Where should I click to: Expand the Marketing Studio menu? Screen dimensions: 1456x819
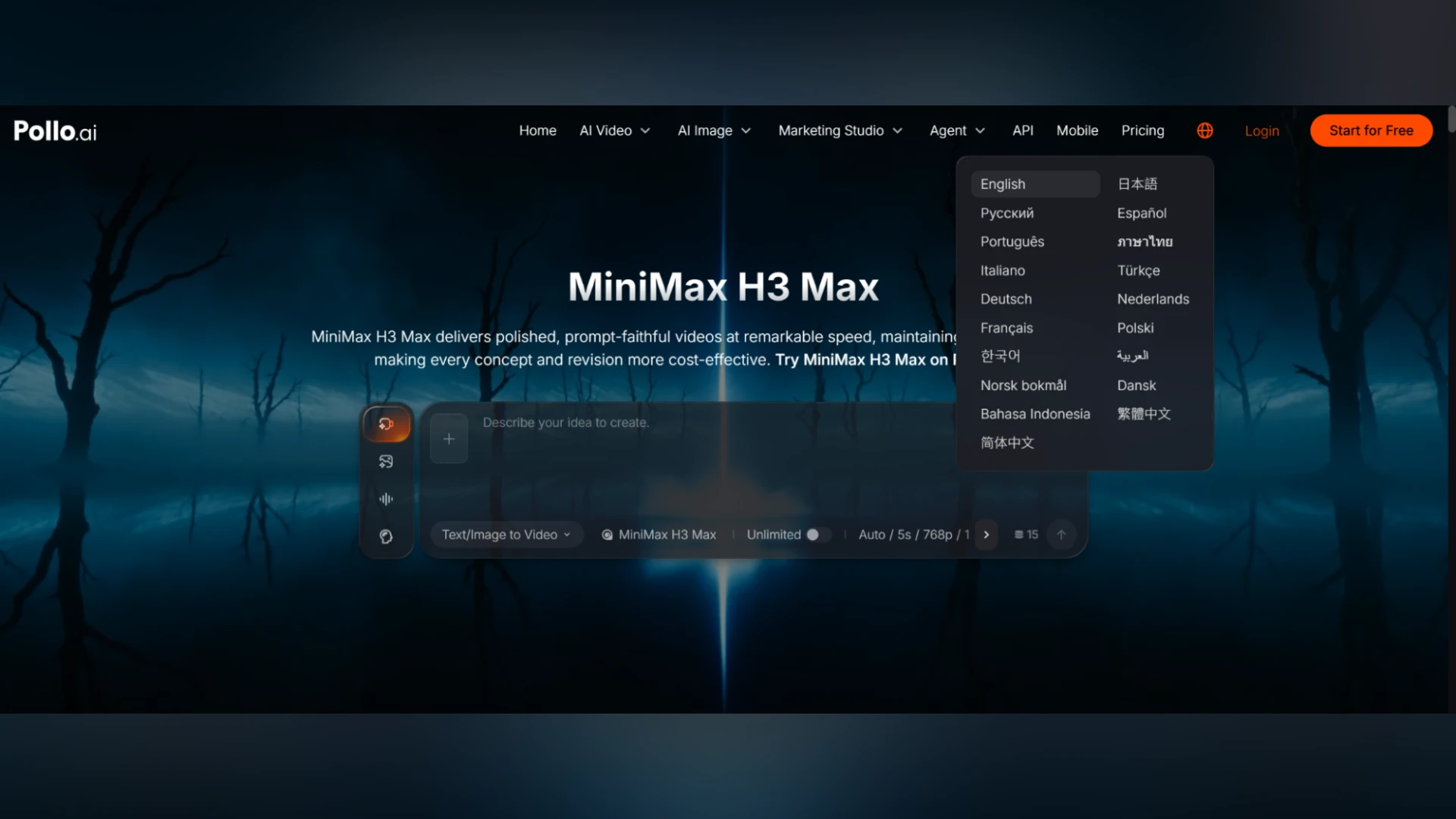(x=840, y=130)
